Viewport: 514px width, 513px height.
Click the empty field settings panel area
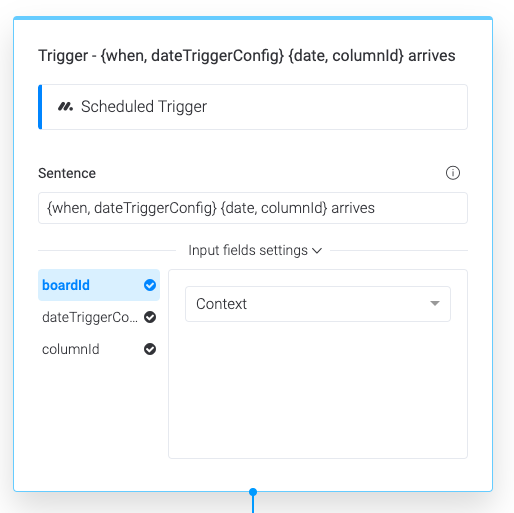coord(318,390)
